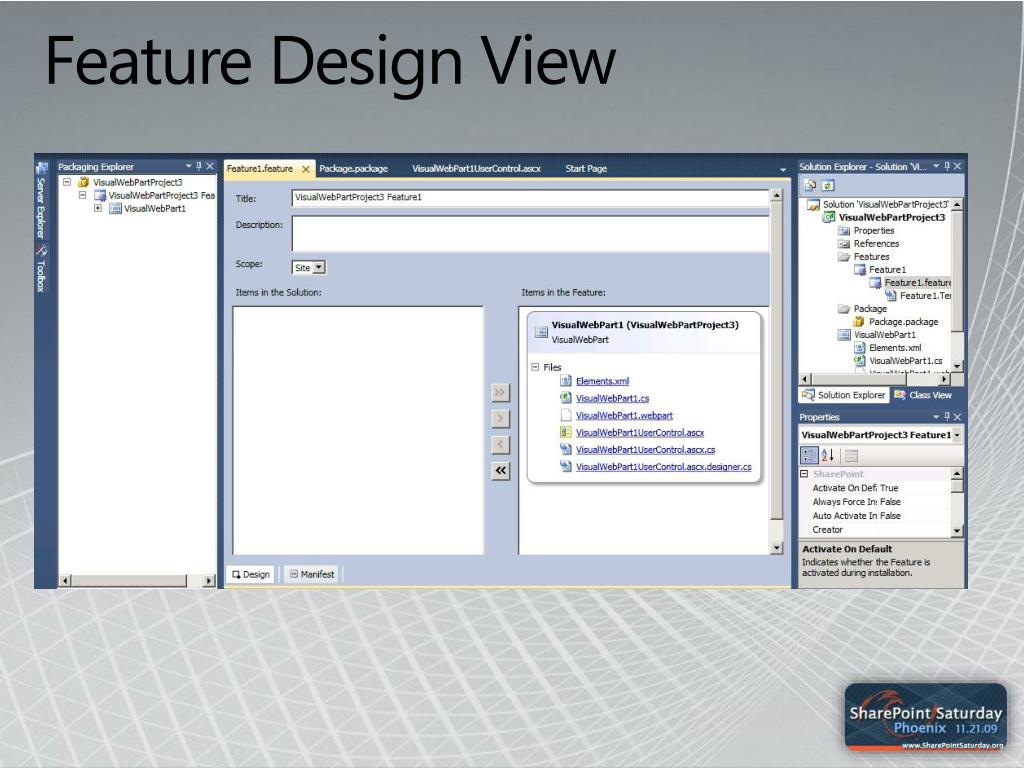The image size is (1024, 768).
Task: Click the feature Title input field
Action: 530,198
